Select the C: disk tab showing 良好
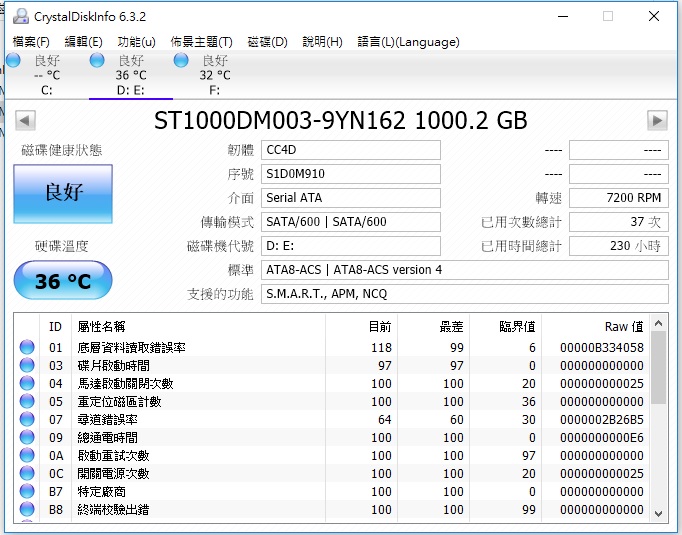The height and width of the screenshot is (535, 682). 47,75
